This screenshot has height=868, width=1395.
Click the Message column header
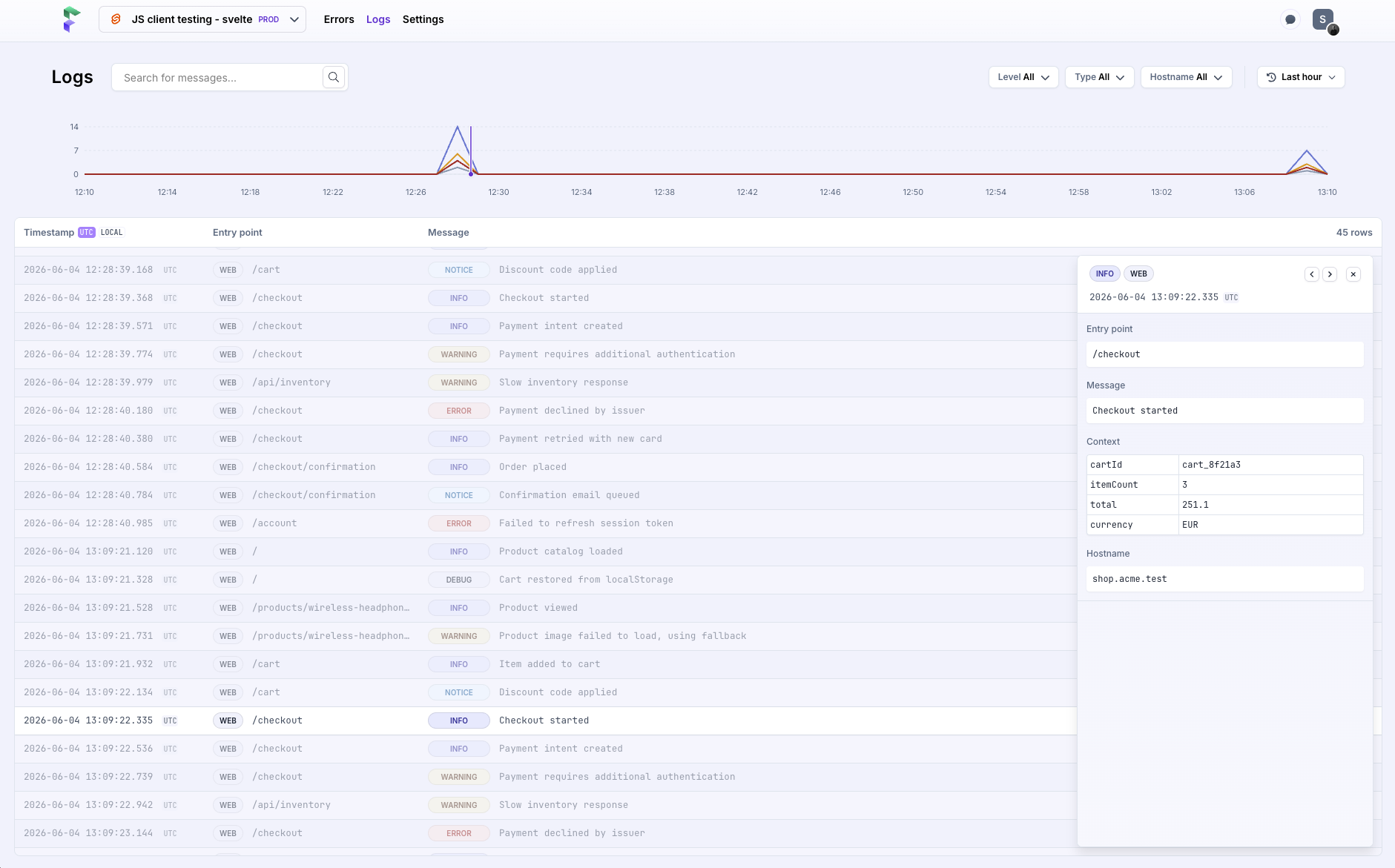448,232
